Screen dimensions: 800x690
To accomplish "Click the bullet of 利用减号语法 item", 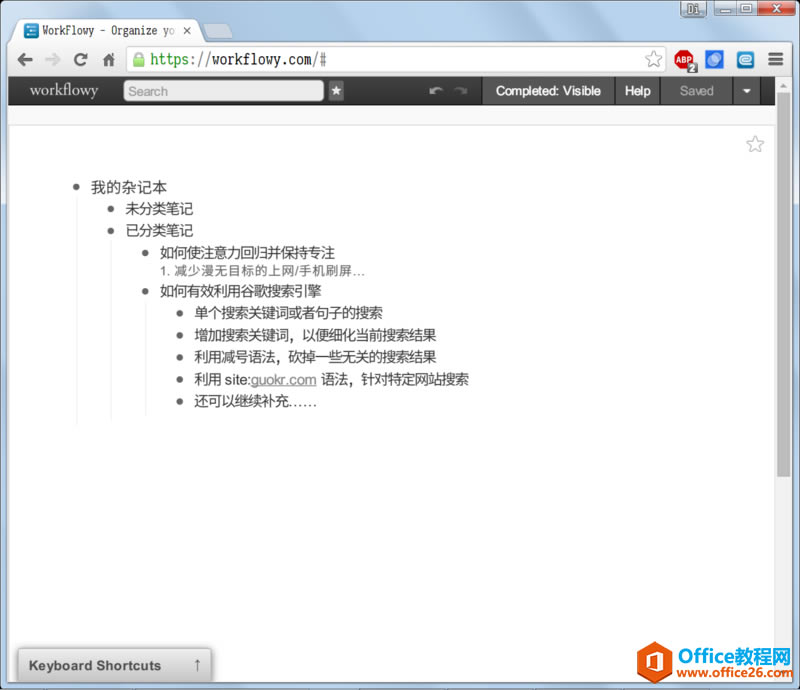I will [x=180, y=357].
